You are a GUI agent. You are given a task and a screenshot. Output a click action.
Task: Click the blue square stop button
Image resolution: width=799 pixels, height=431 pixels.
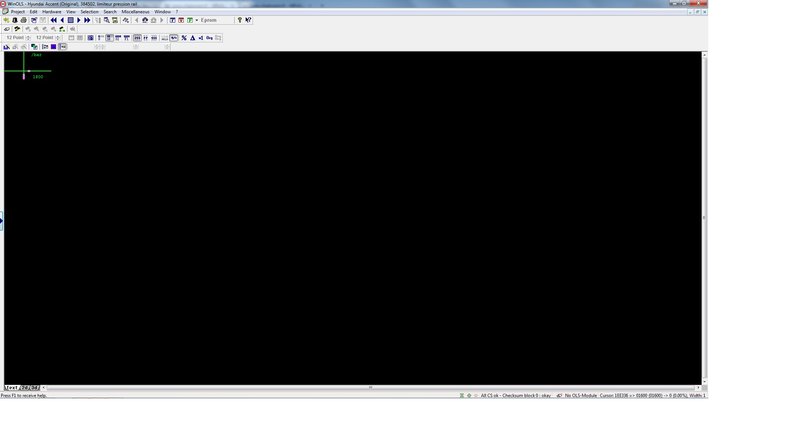click(x=71, y=20)
